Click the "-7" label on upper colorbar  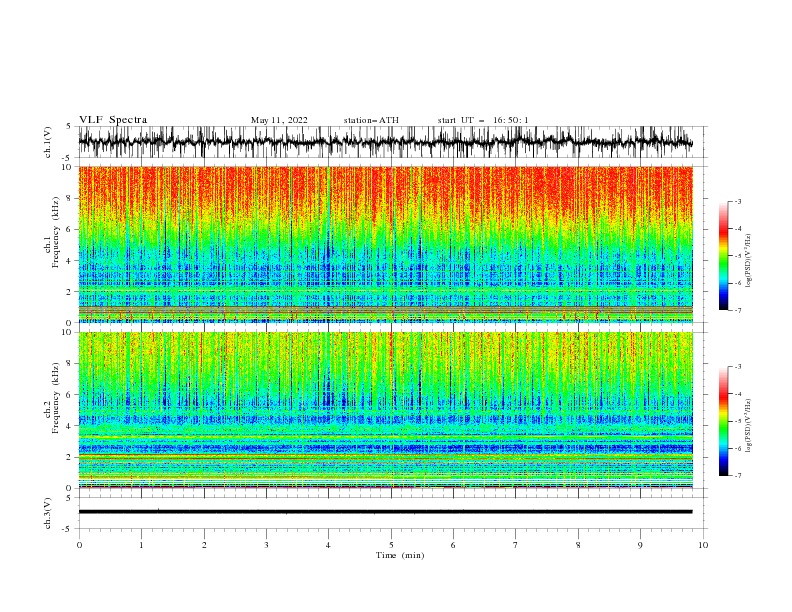737,310
